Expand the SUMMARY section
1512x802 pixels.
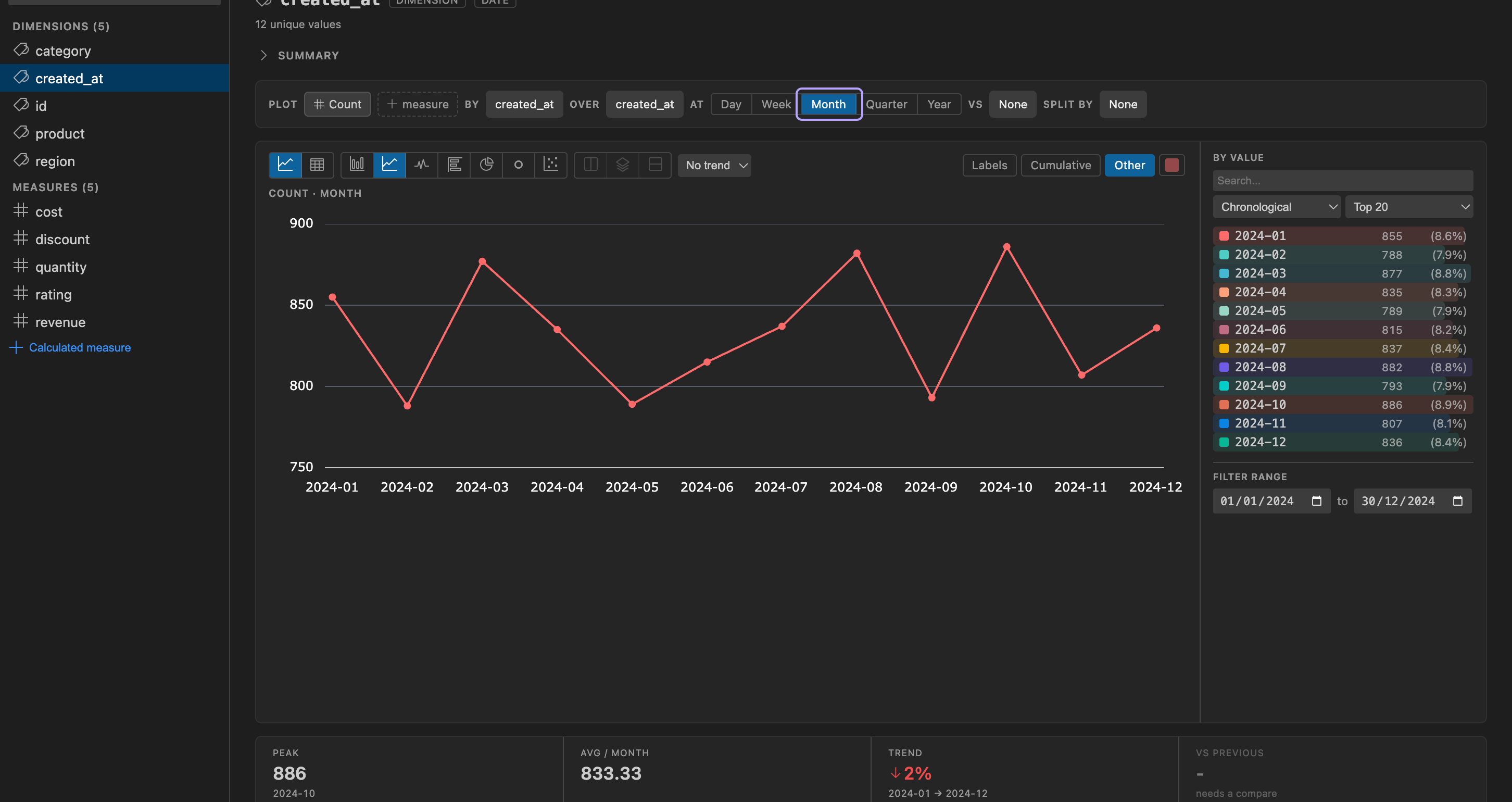(x=299, y=55)
